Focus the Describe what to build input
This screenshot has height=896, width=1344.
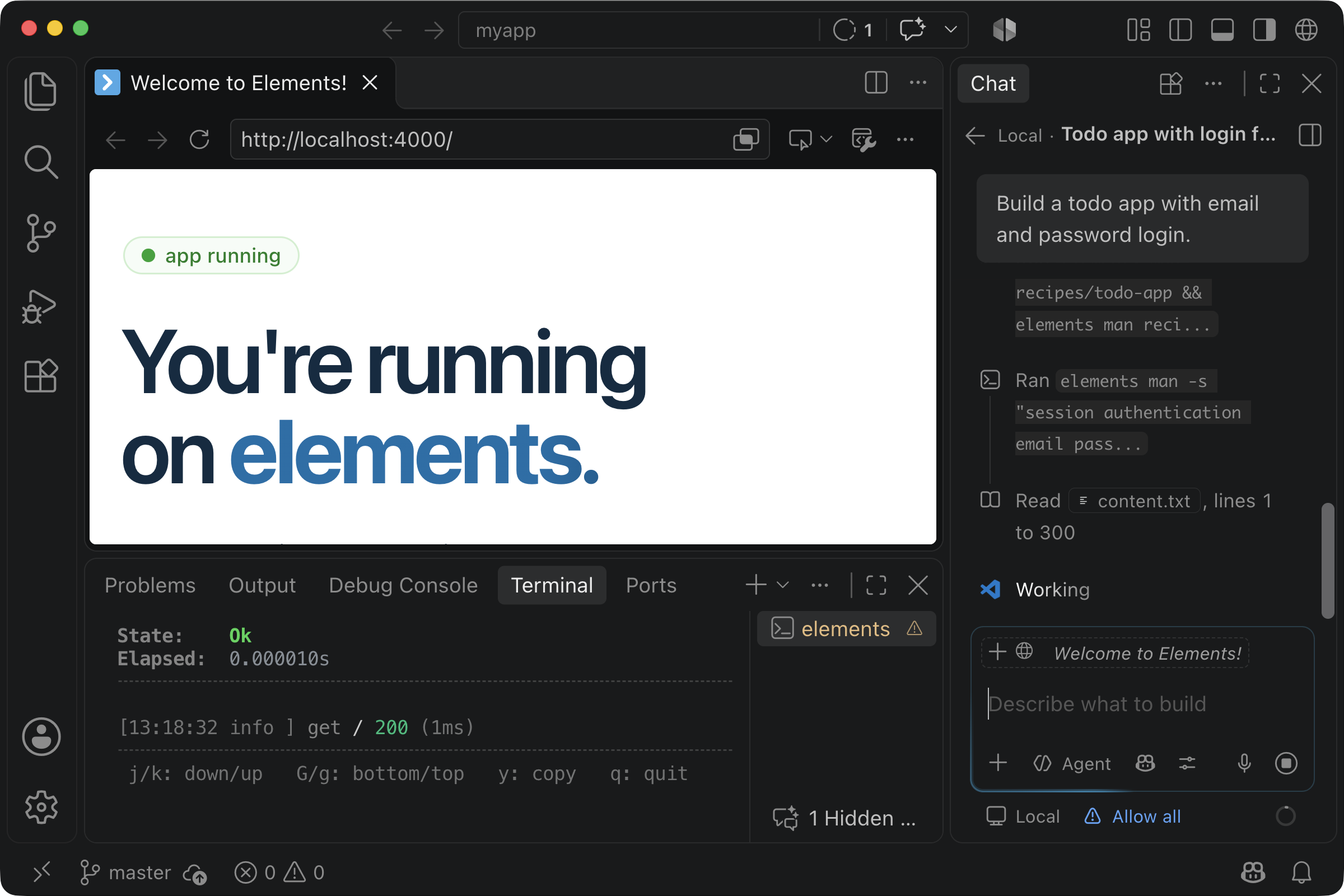[1142, 704]
